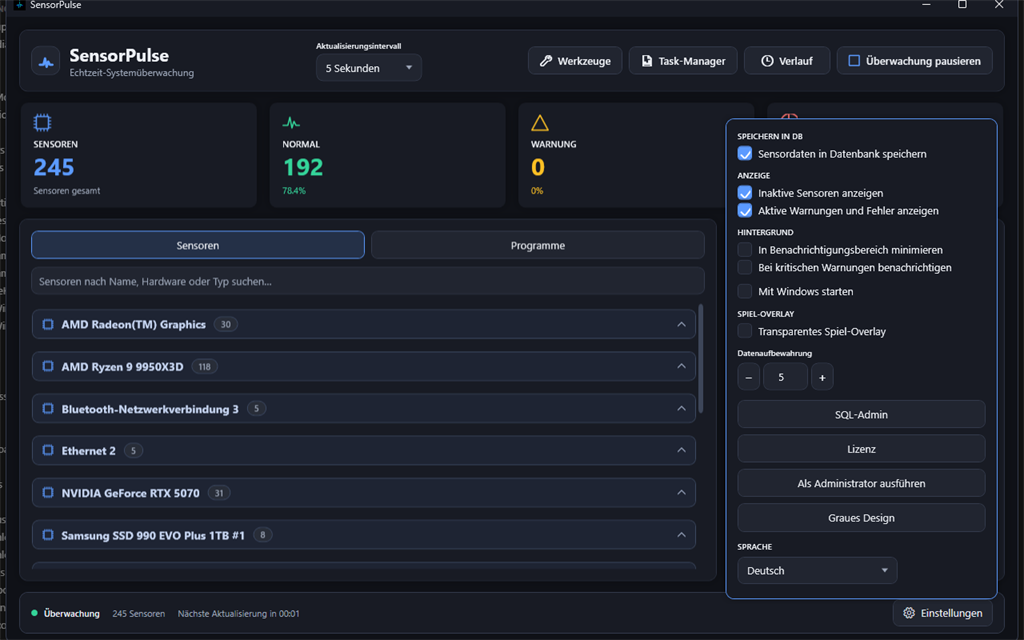Click the clock icon in Verlauf
Image resolution: width=1024 pixels, height=640 pixels.
tap(767, 61)
